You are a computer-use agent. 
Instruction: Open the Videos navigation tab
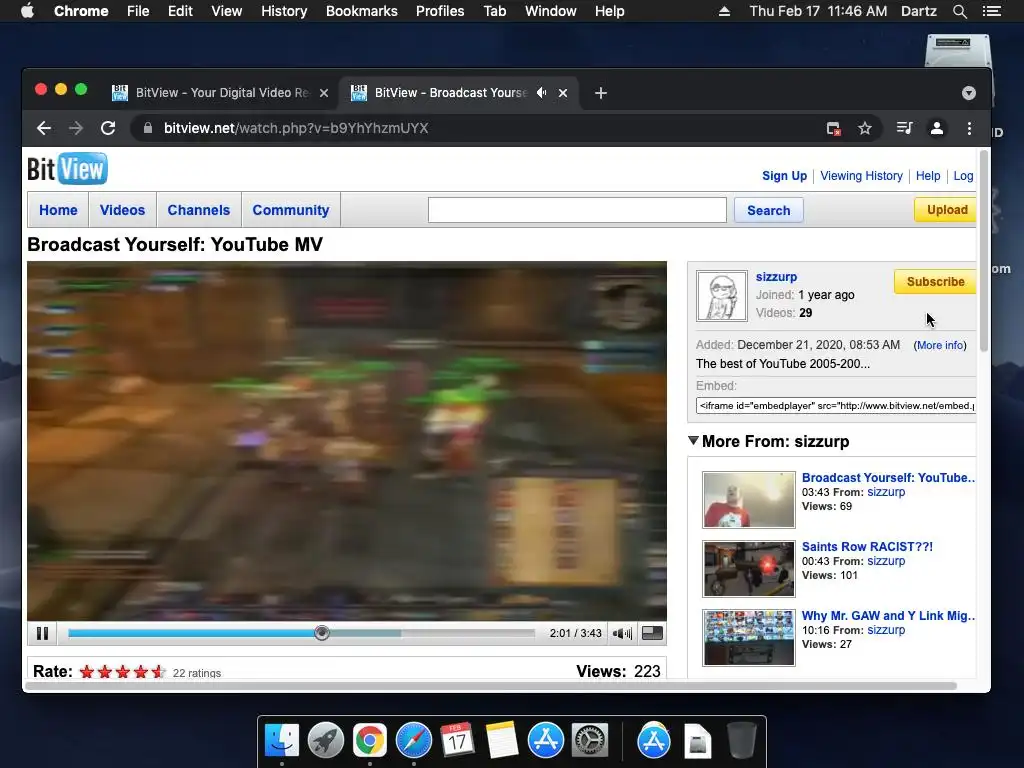tap(122, 210)
